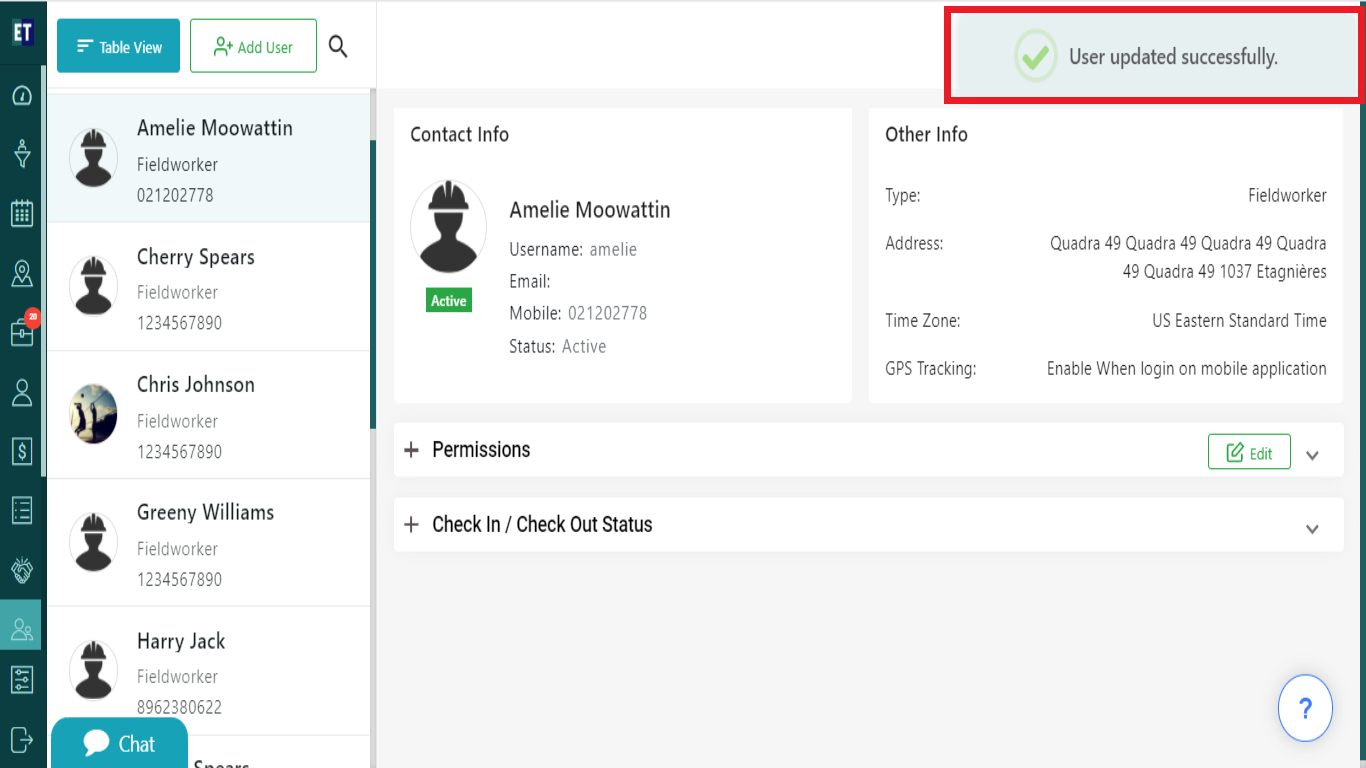Image resolution: width=1366 pixels, height=768 pixels.
Task: Select Chris Johnson in the user list
Action: click(x=209, y=415)
